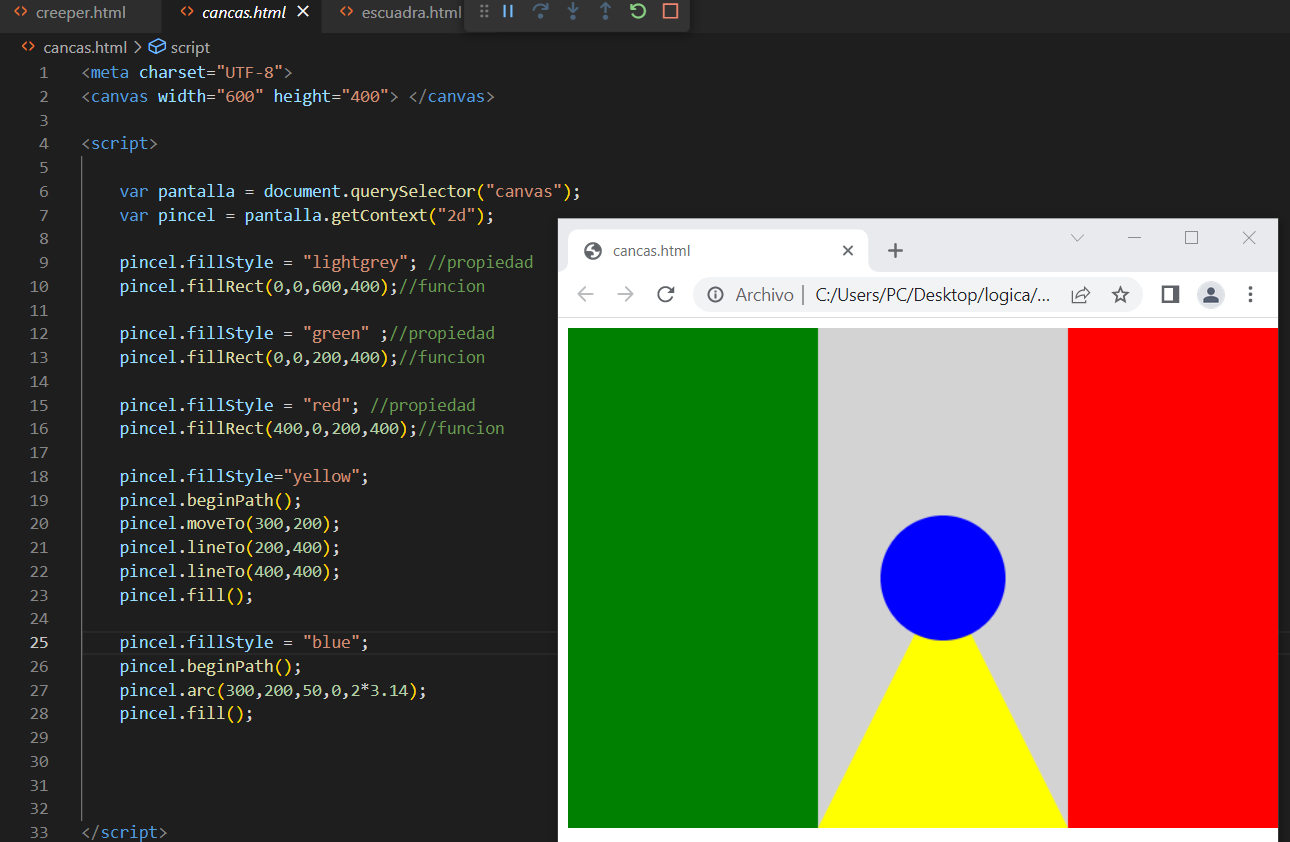Select the cancas.html Chrome browser tab
Viewport: 1290px width, 842px height.
(717, 250)
